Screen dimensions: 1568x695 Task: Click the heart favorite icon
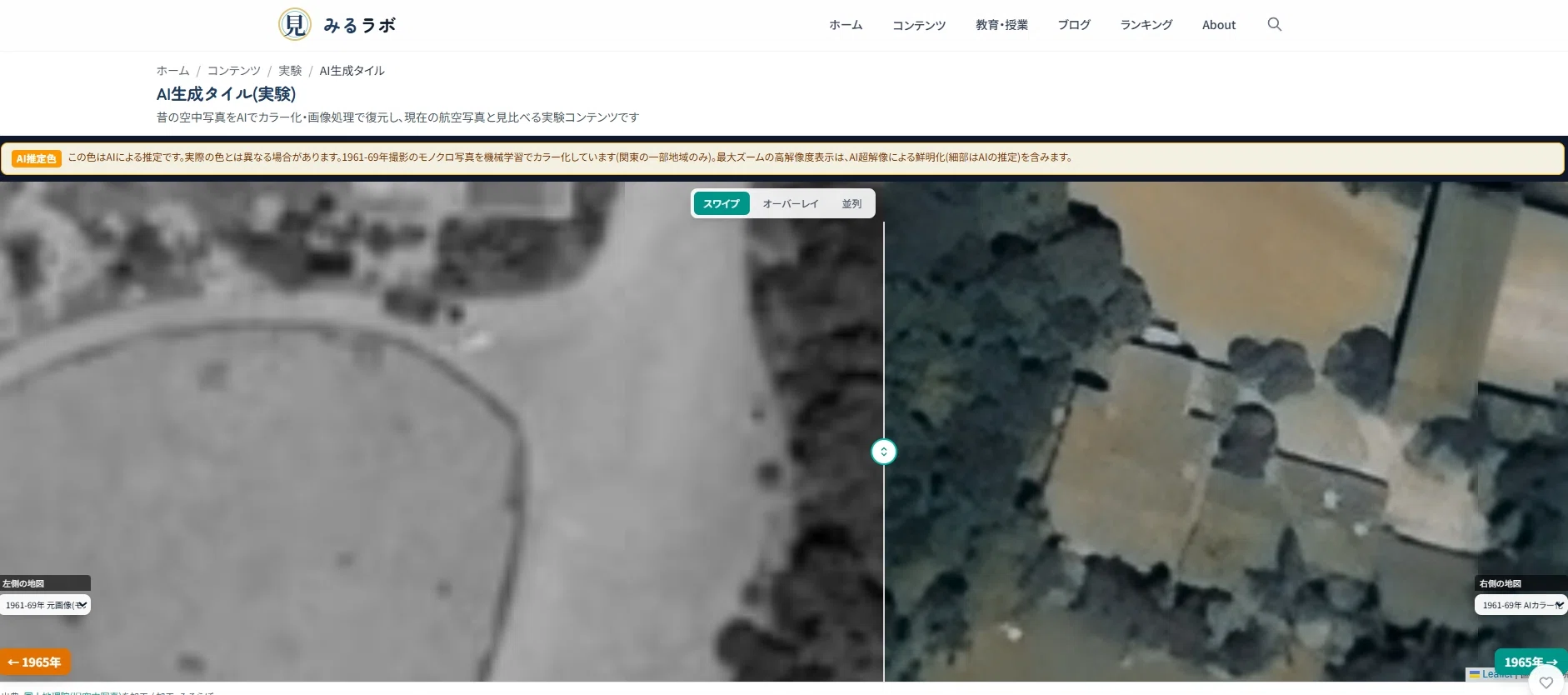click(x=1546, y=682)
